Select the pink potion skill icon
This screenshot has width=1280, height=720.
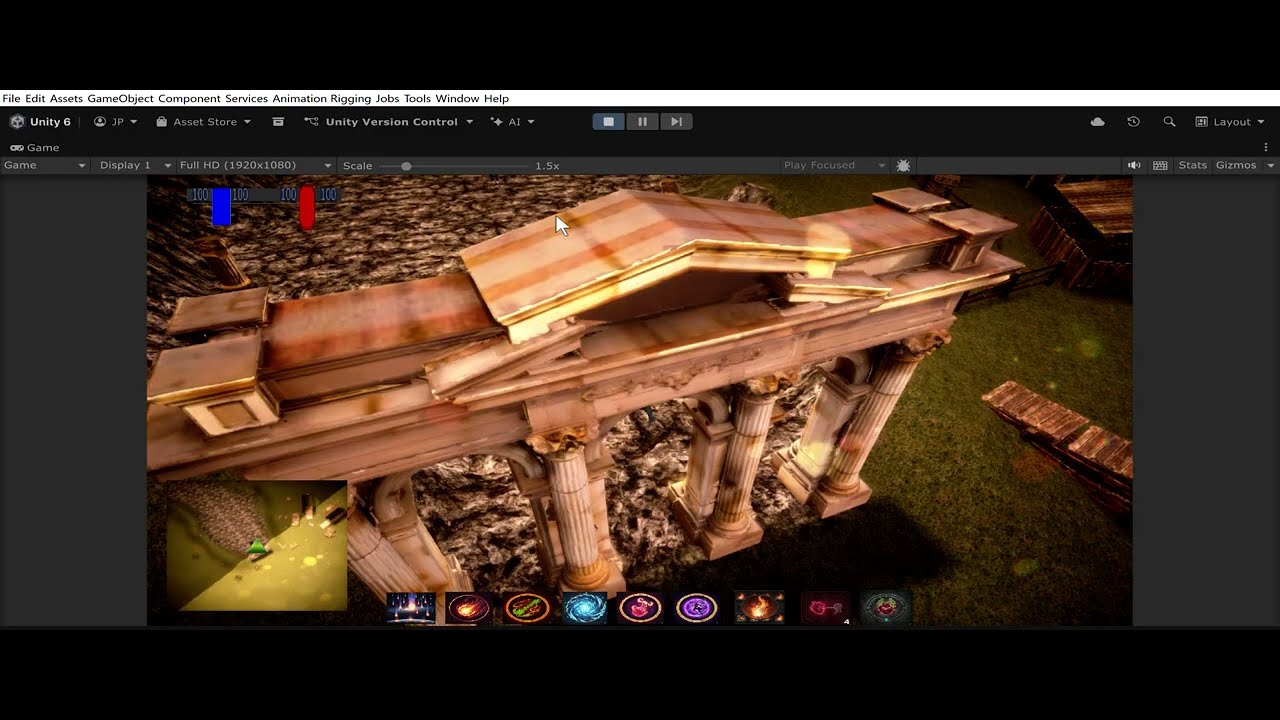click(x=641, y=607)
